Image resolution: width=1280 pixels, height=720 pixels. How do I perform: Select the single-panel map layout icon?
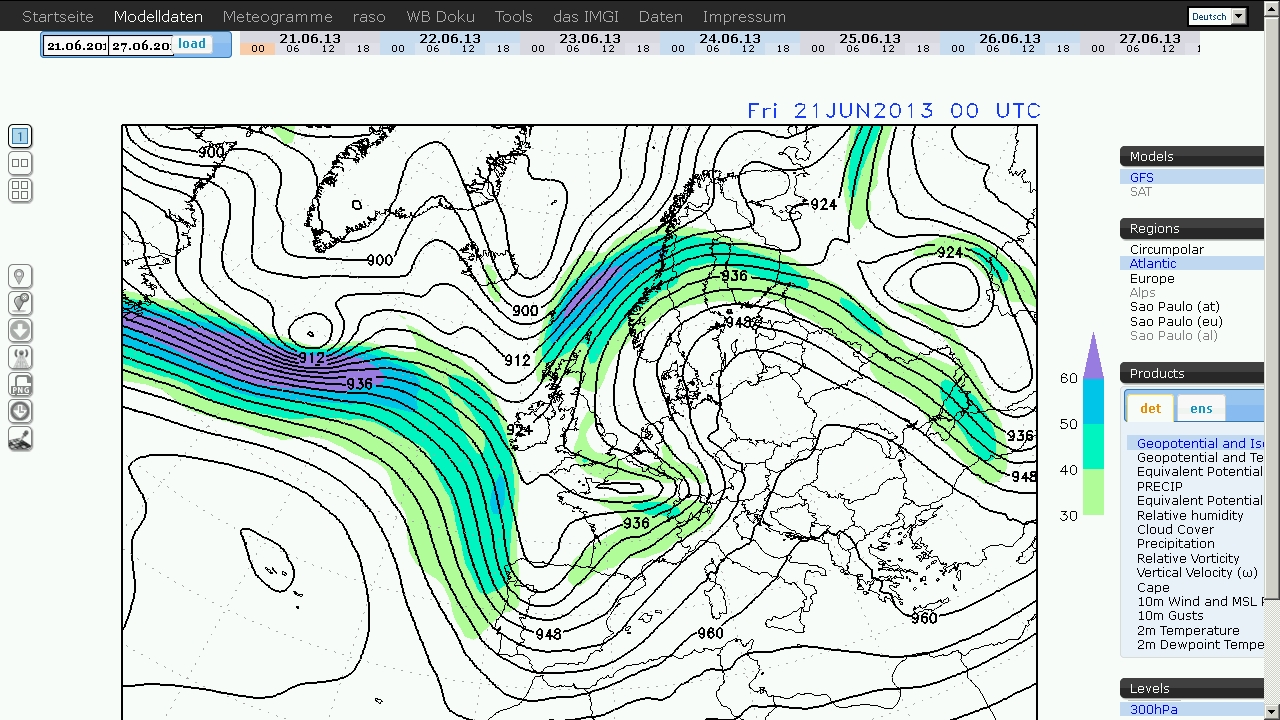click(20, 136)
